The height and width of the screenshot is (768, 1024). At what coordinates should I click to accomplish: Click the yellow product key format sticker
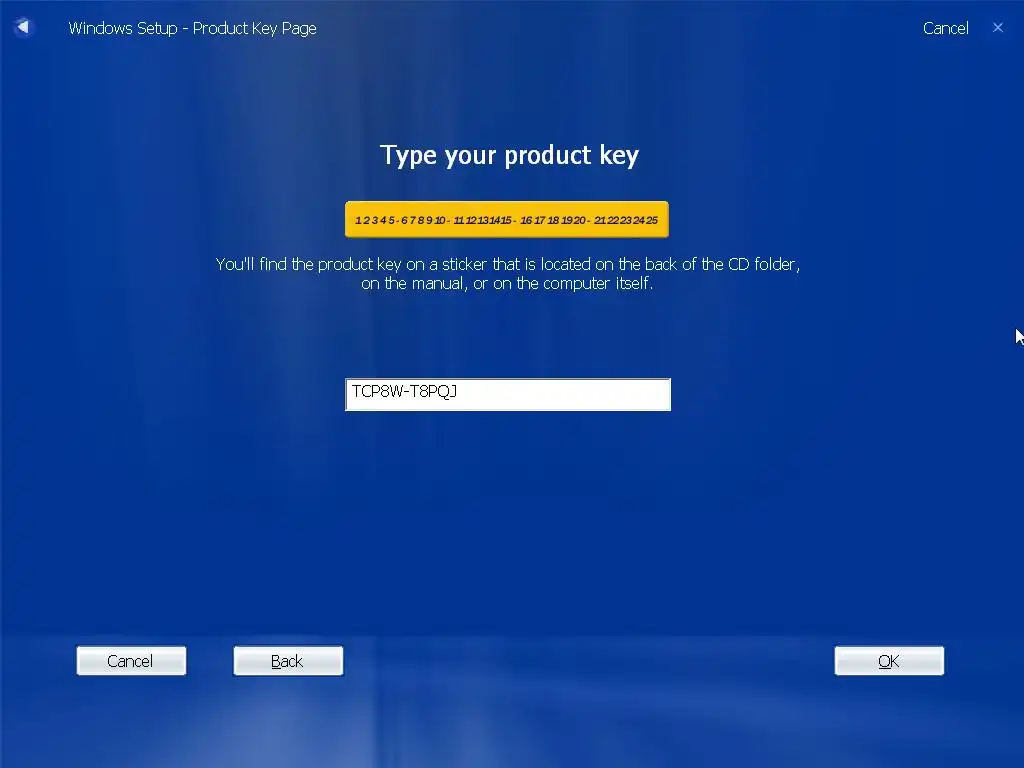coord(507,219)
